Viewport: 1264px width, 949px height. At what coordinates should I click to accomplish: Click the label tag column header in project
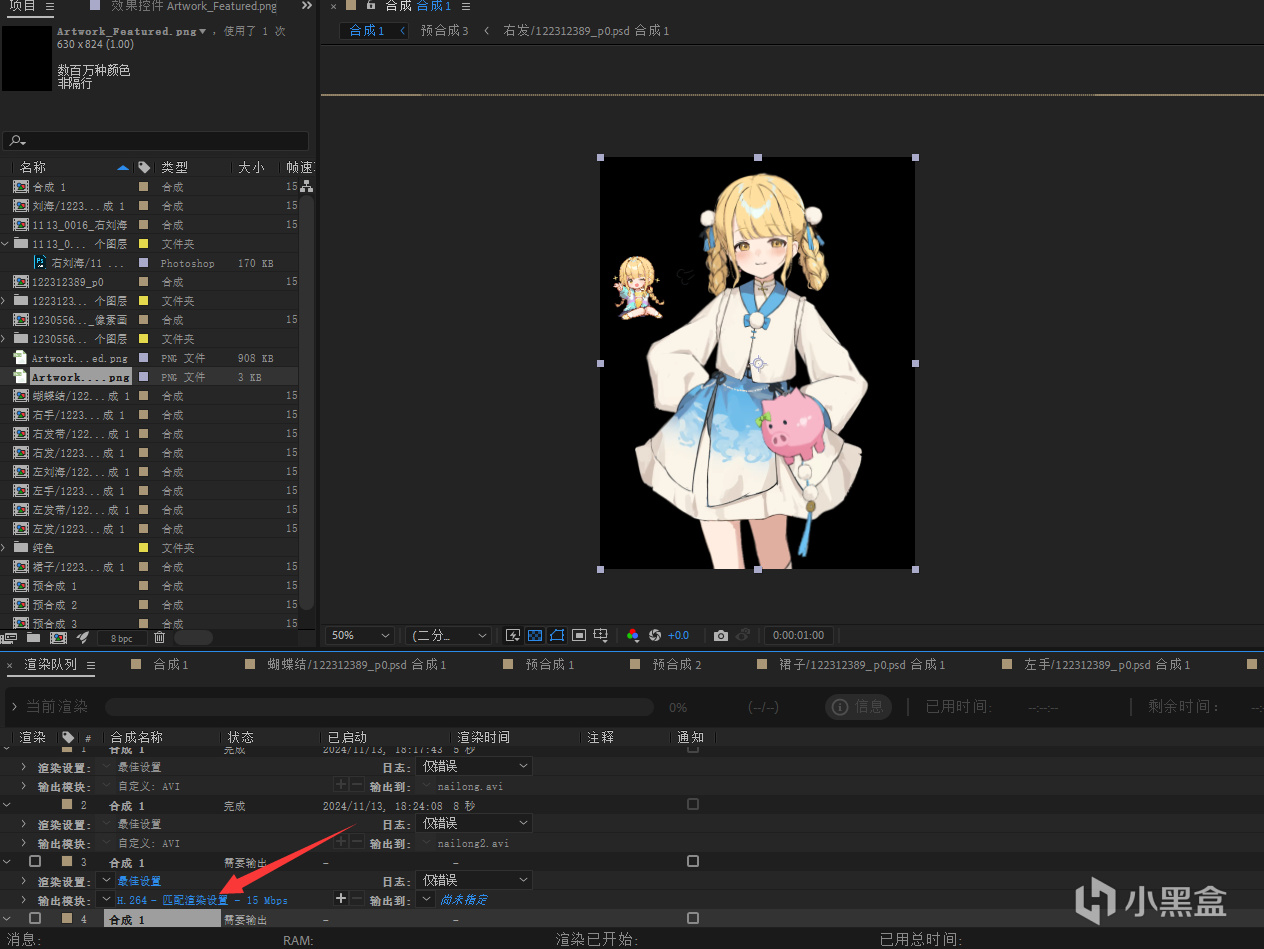point(144,167)
